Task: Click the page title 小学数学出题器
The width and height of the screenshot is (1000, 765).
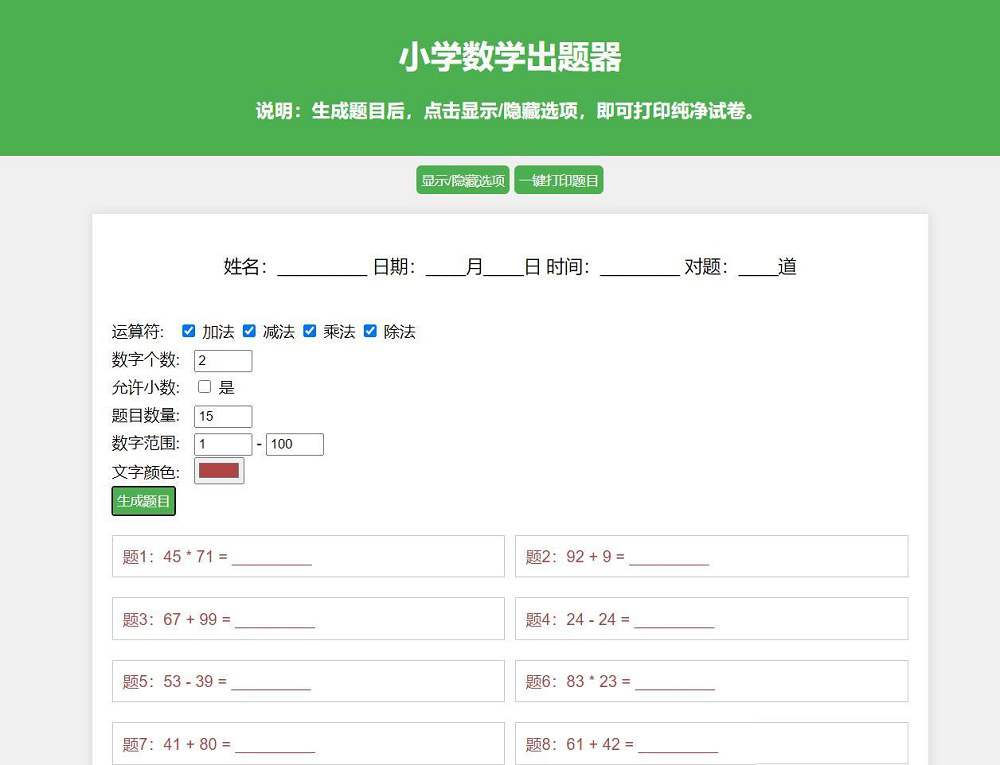Action: click(x=500, y=58)
